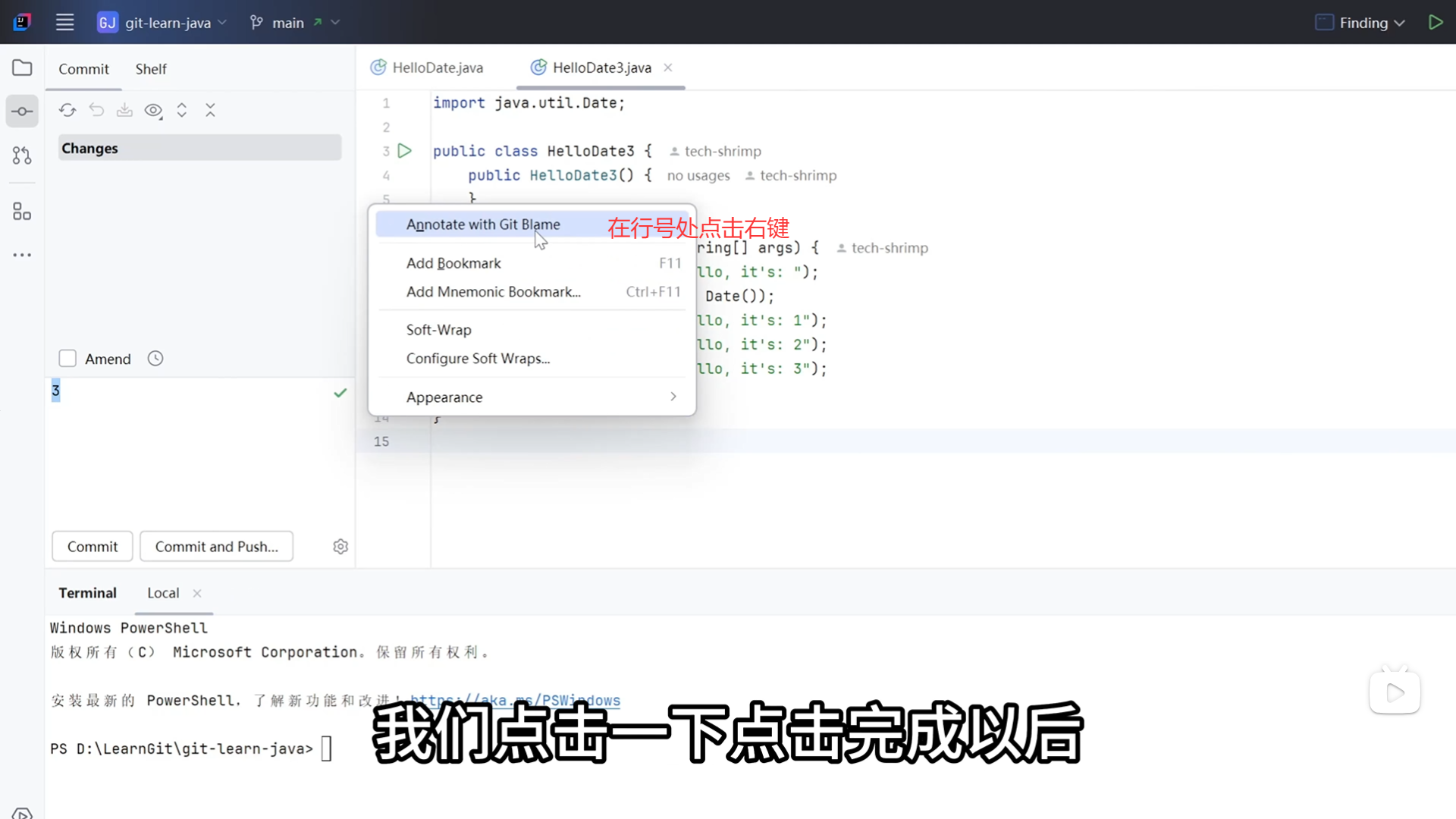The height and width of the screenshot is (819, 1456).
Task: Click the Commit button
Action: tap(93, 547)
